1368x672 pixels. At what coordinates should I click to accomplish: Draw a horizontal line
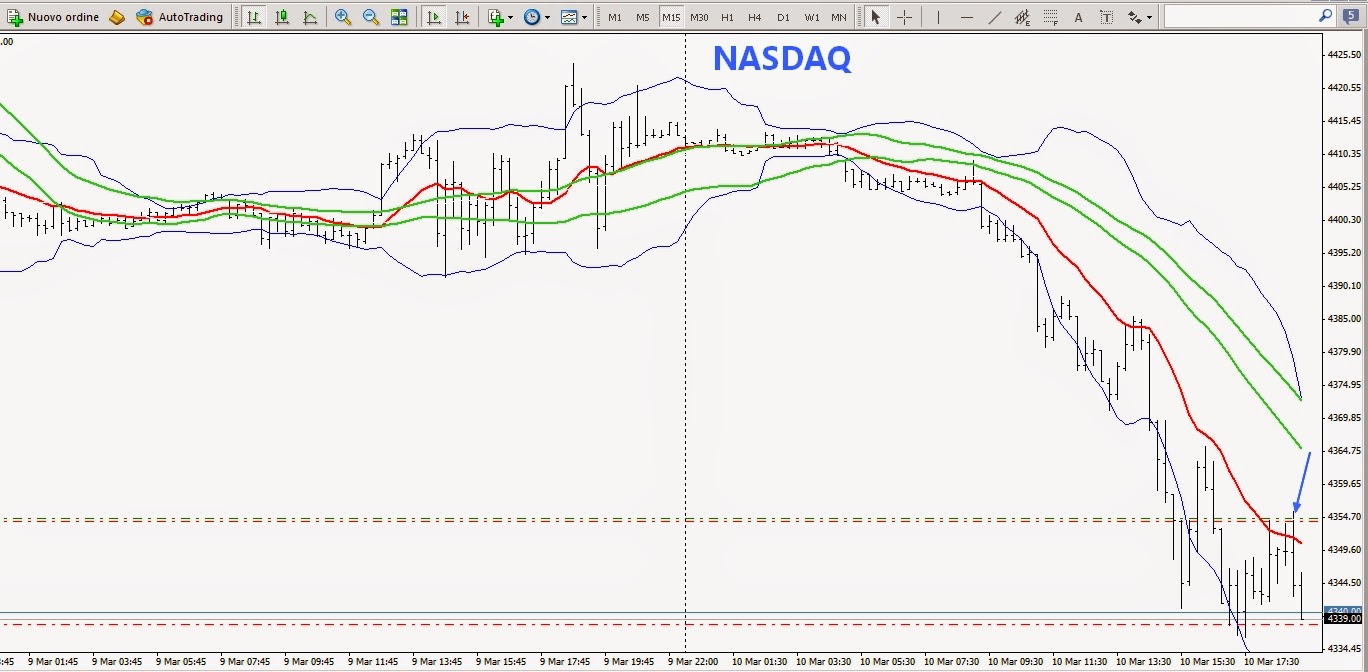point(966,17)
